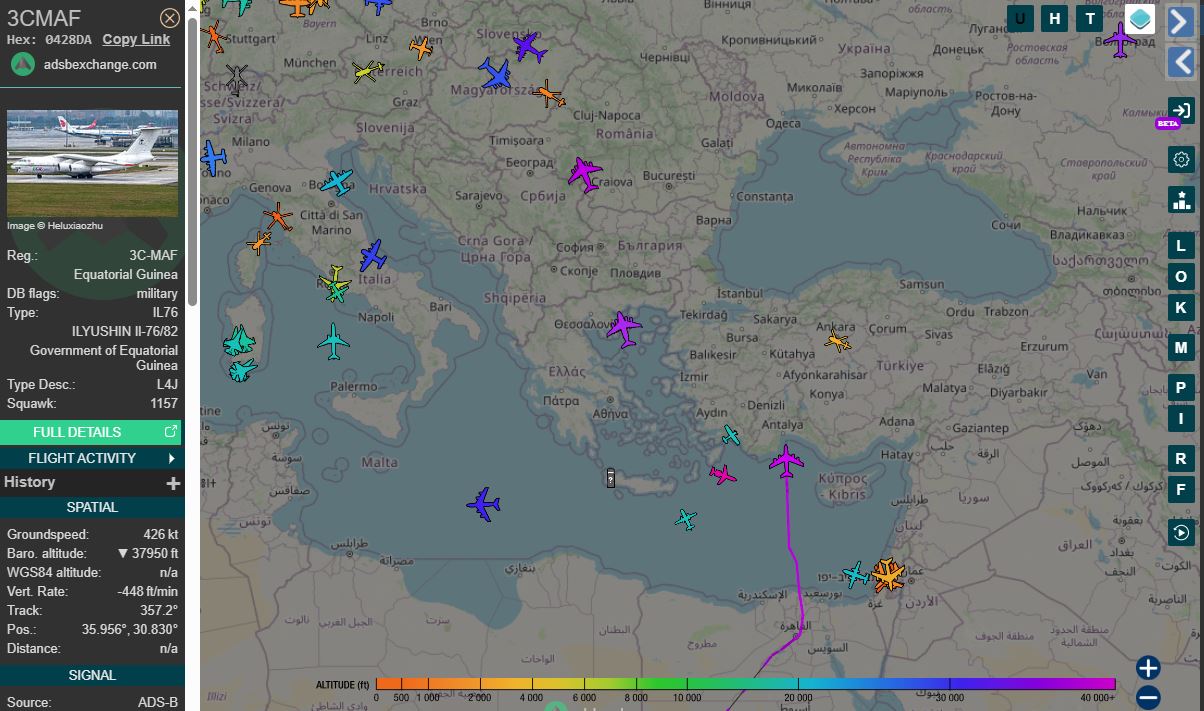Toggle the L map option
Viewport: 1204px width, 711px height.
click(1181, 246)
